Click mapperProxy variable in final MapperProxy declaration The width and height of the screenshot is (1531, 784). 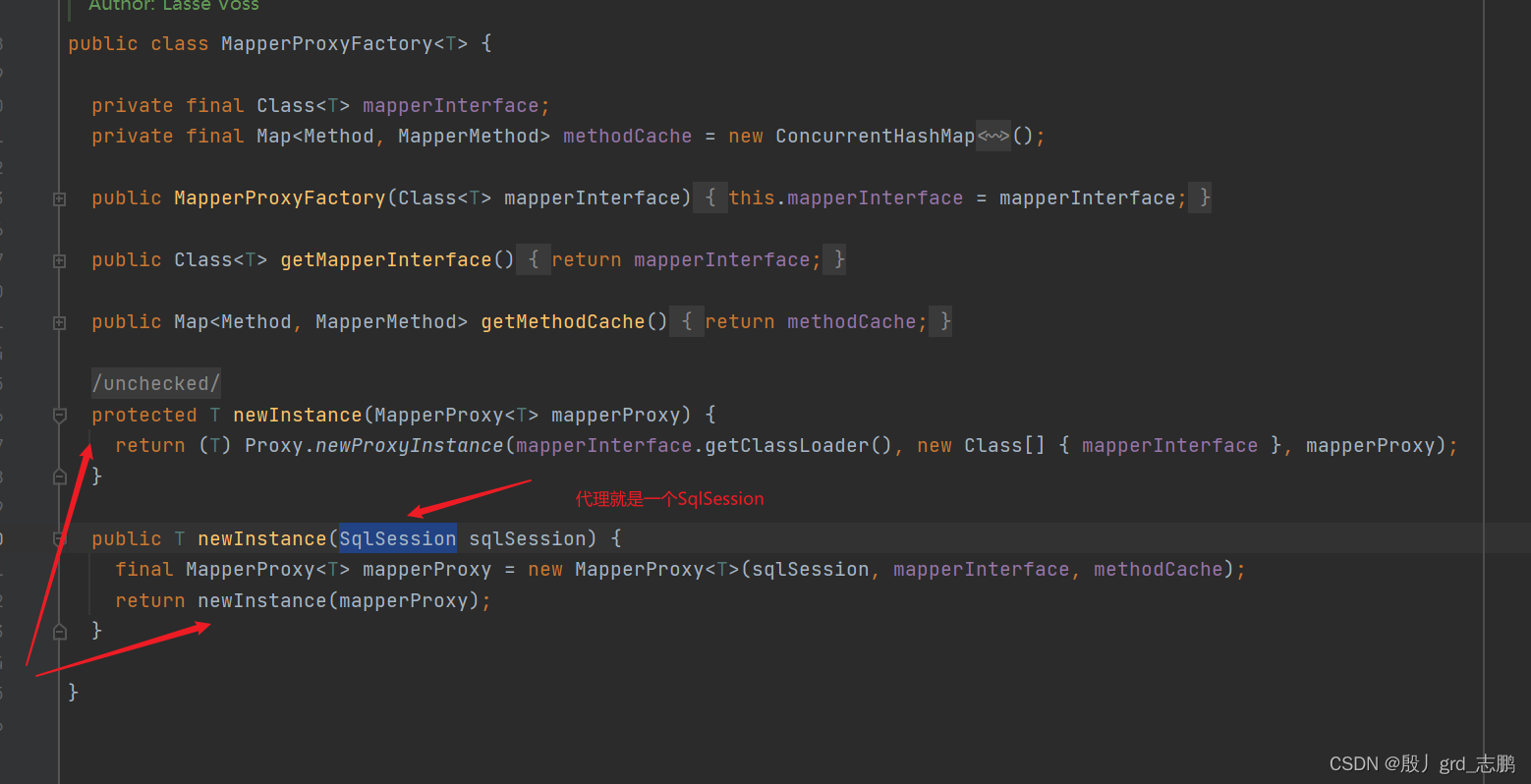(x=427, y=569)
